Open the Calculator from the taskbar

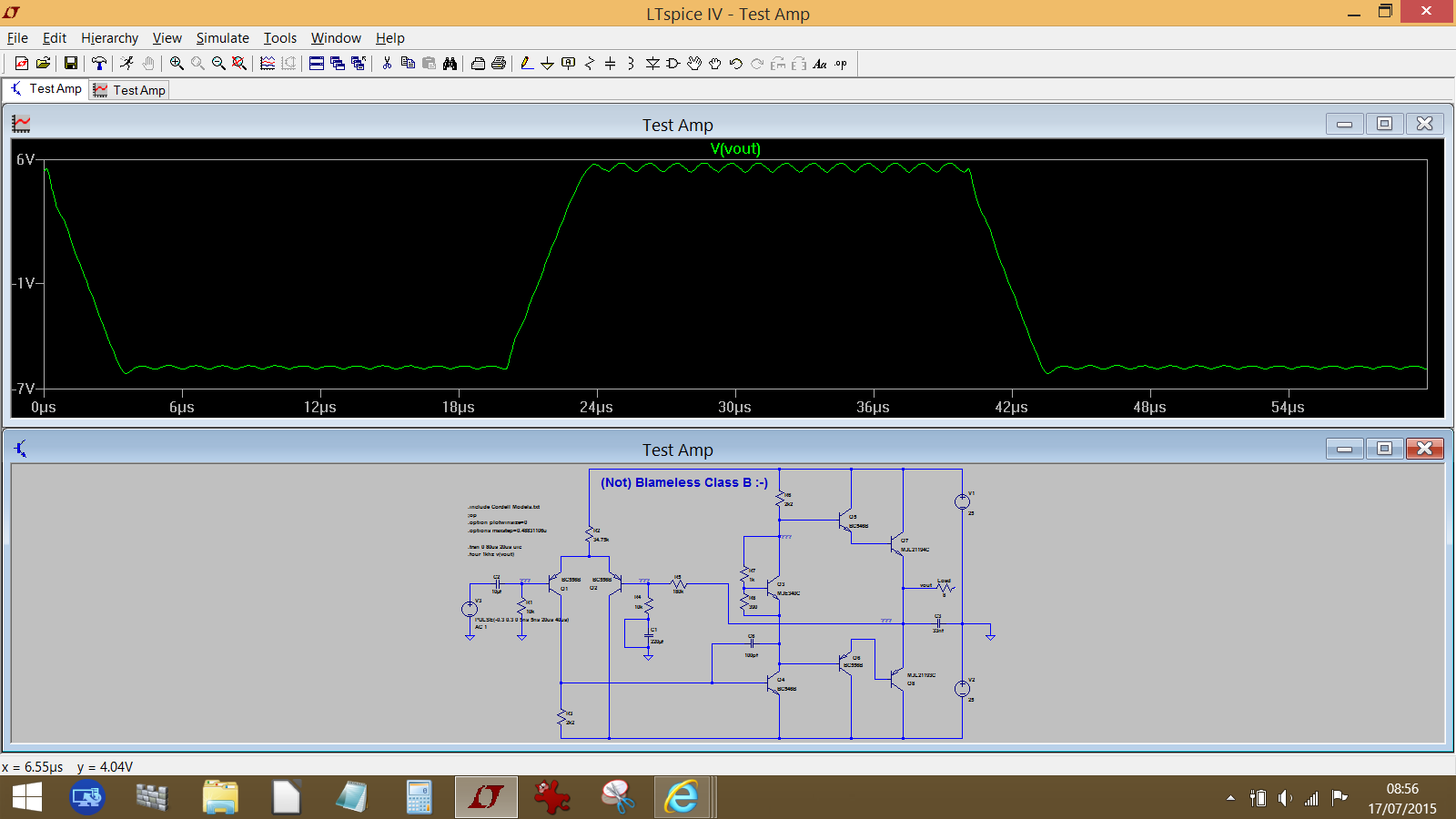point(419,798)
